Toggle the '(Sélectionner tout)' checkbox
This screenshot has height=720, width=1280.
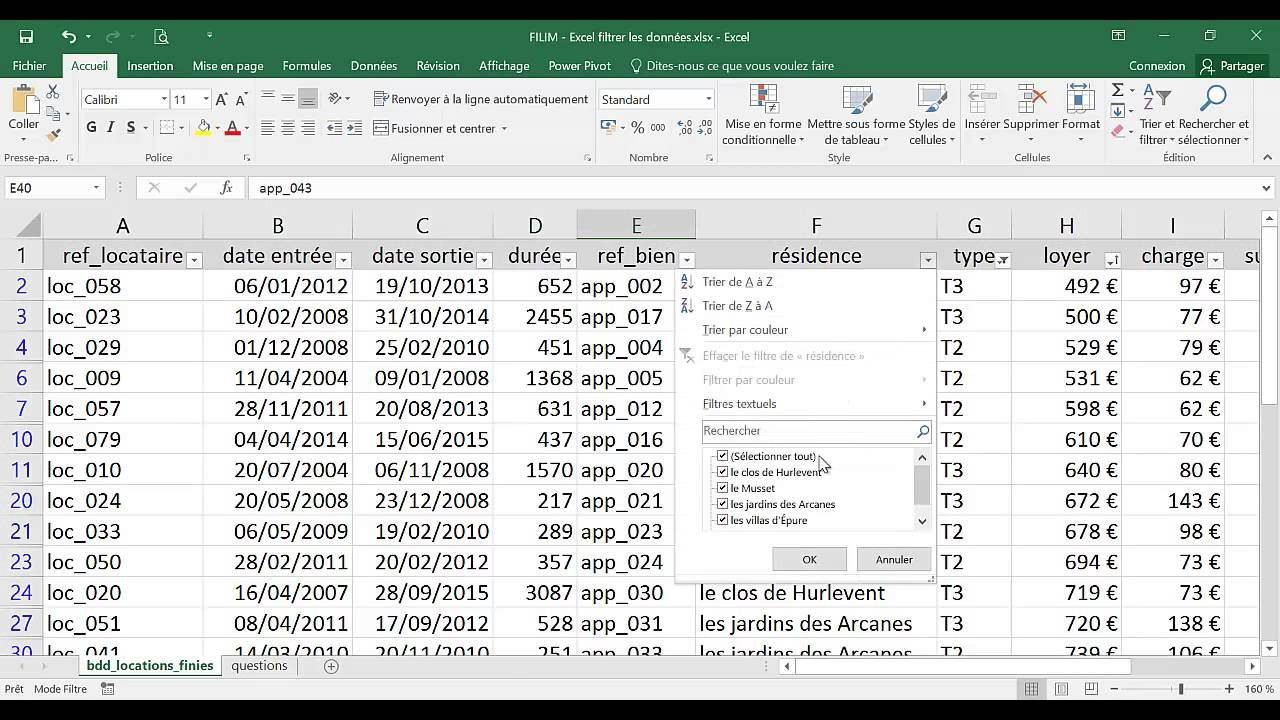tap(723, 455)
